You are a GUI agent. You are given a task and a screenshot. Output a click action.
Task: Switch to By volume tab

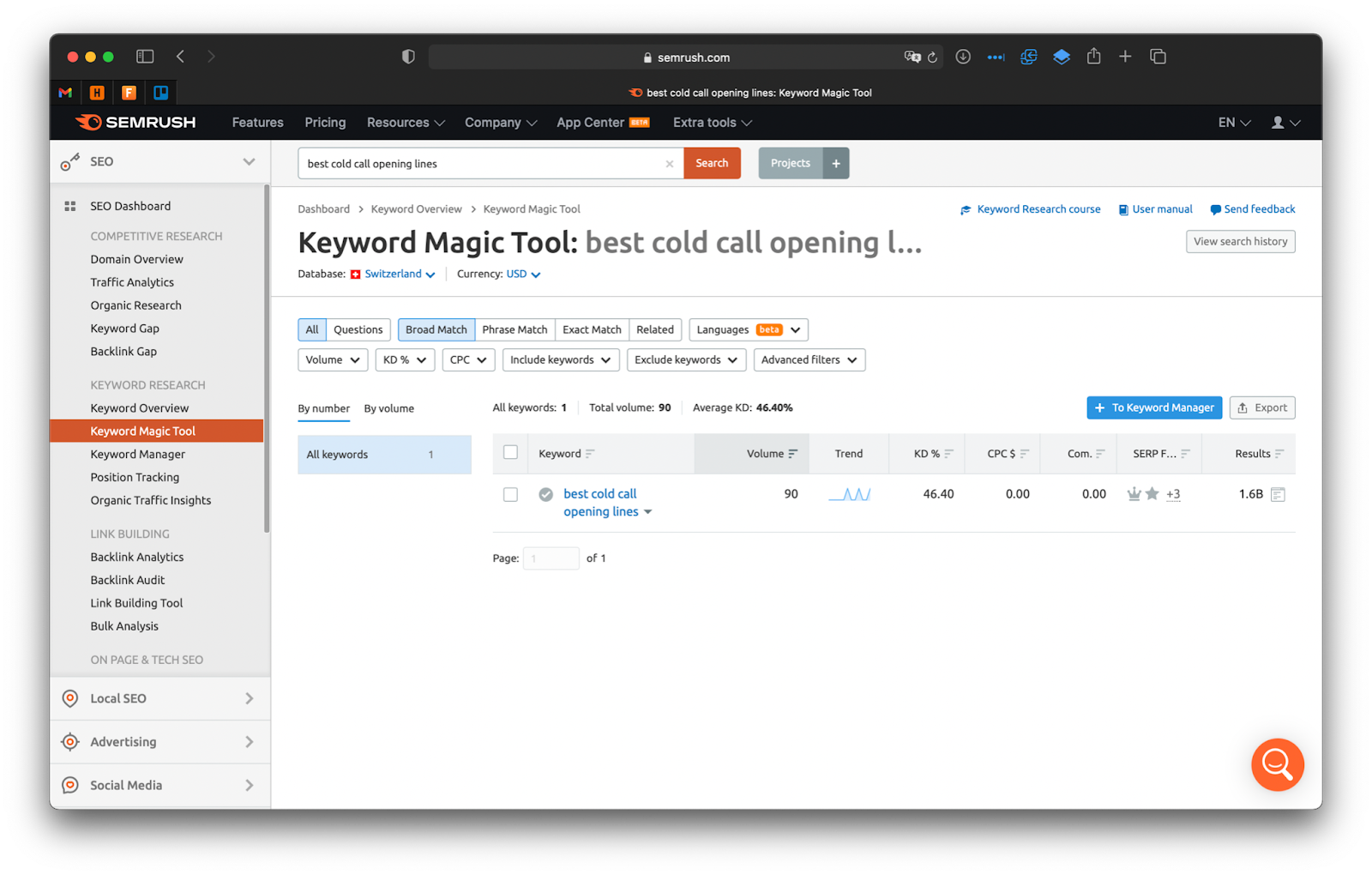(x=388, y=408)
